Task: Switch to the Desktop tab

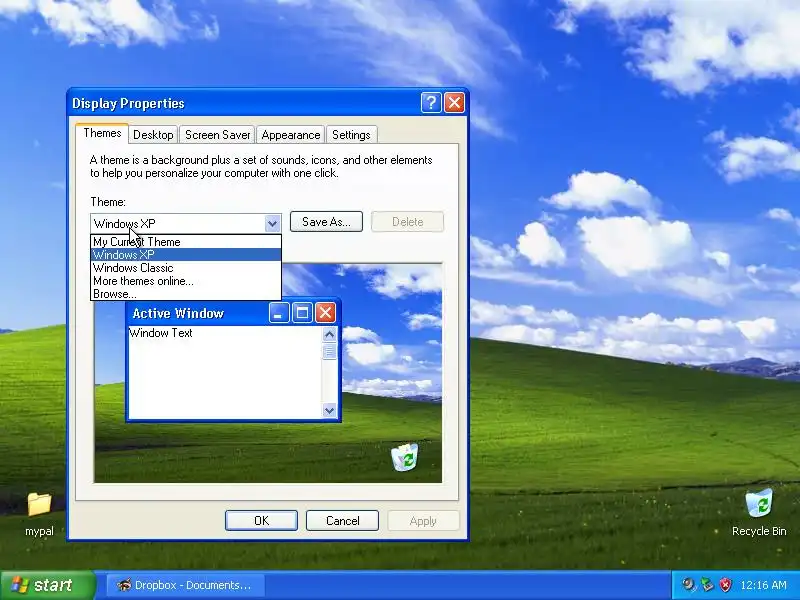Action: coord(153,135)
